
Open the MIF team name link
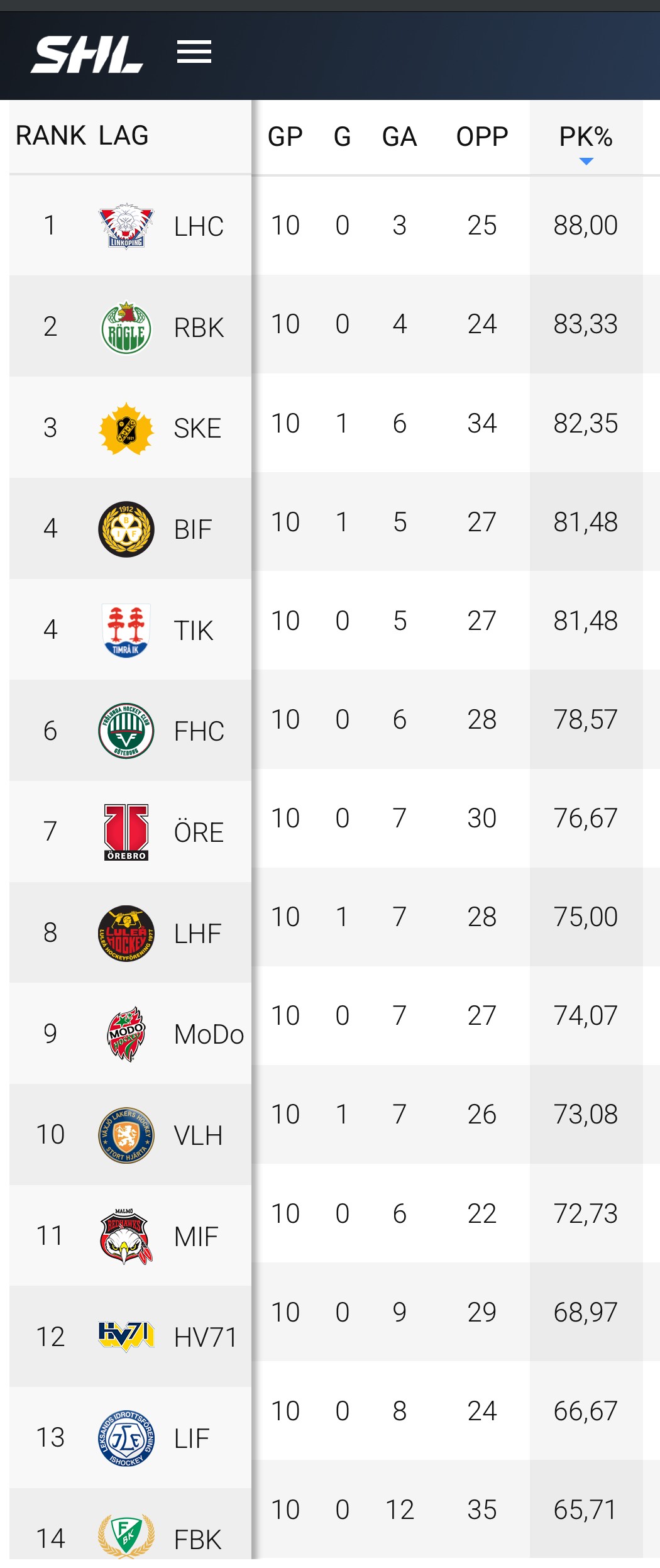pyautogui.click(x=196, y=1237)
